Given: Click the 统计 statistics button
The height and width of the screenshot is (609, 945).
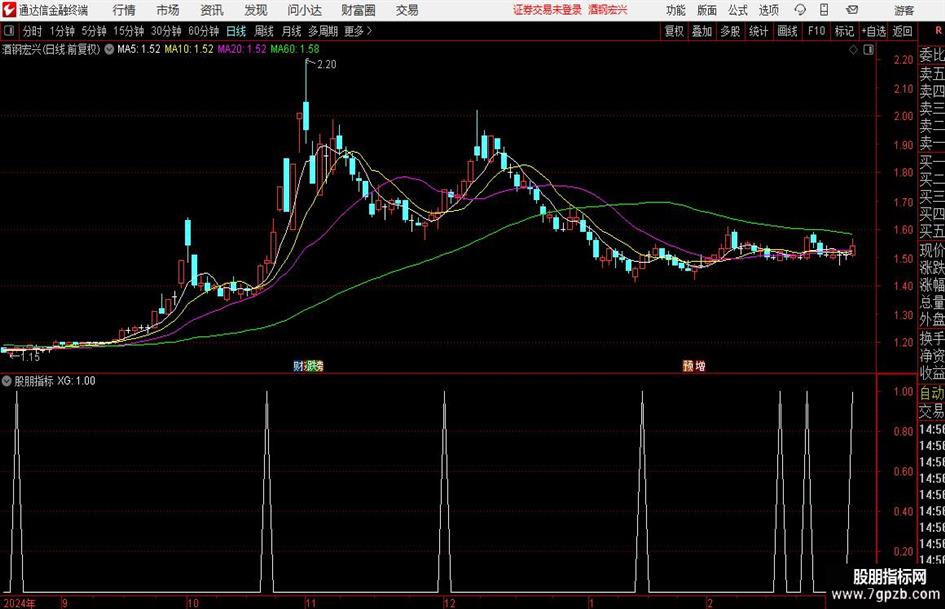Looking at the screenshot, I should click(758, 31).
